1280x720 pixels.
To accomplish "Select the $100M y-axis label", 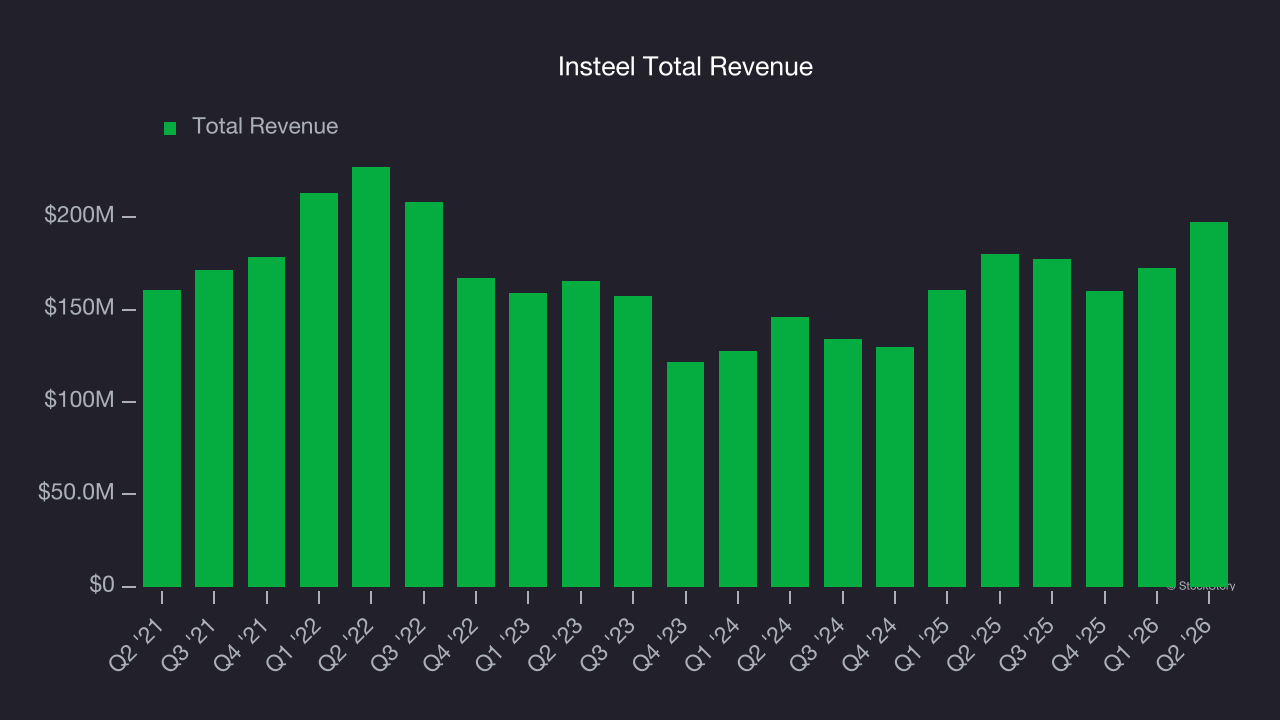I will point(78,401).
